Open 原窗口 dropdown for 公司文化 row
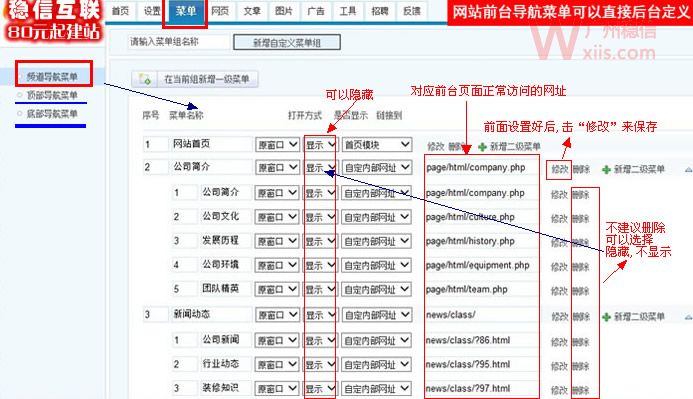 coord(277,217)
